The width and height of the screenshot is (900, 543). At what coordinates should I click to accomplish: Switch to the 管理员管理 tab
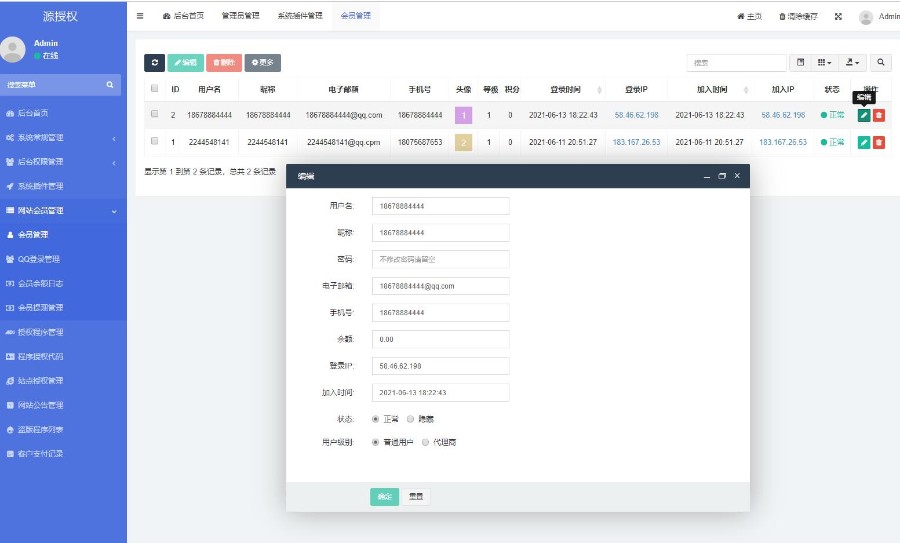pyautogui.click(x=240, y=16)
